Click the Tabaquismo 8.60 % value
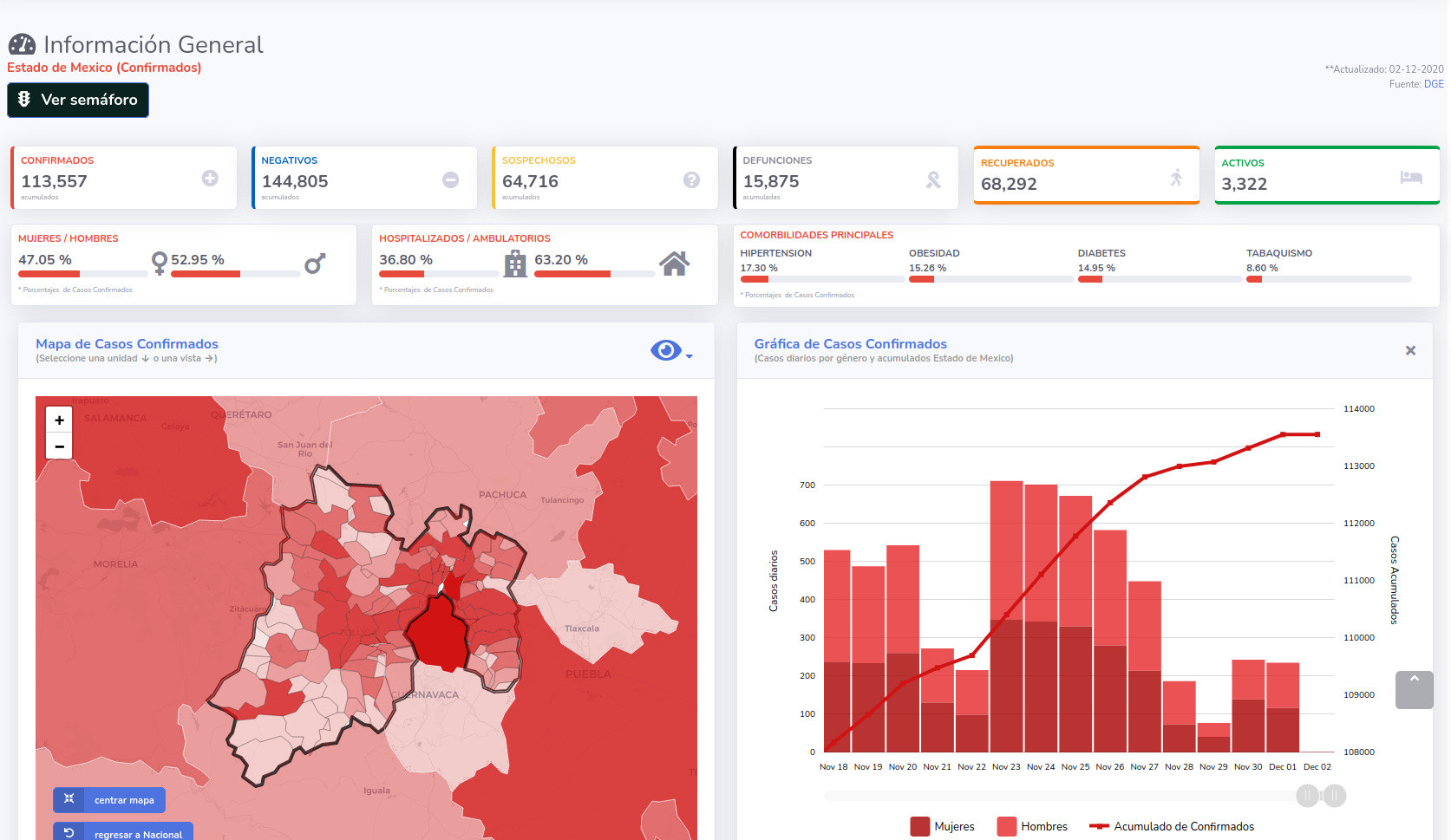The height and width of the screenshot is (840, 1451). [1262, 268]
